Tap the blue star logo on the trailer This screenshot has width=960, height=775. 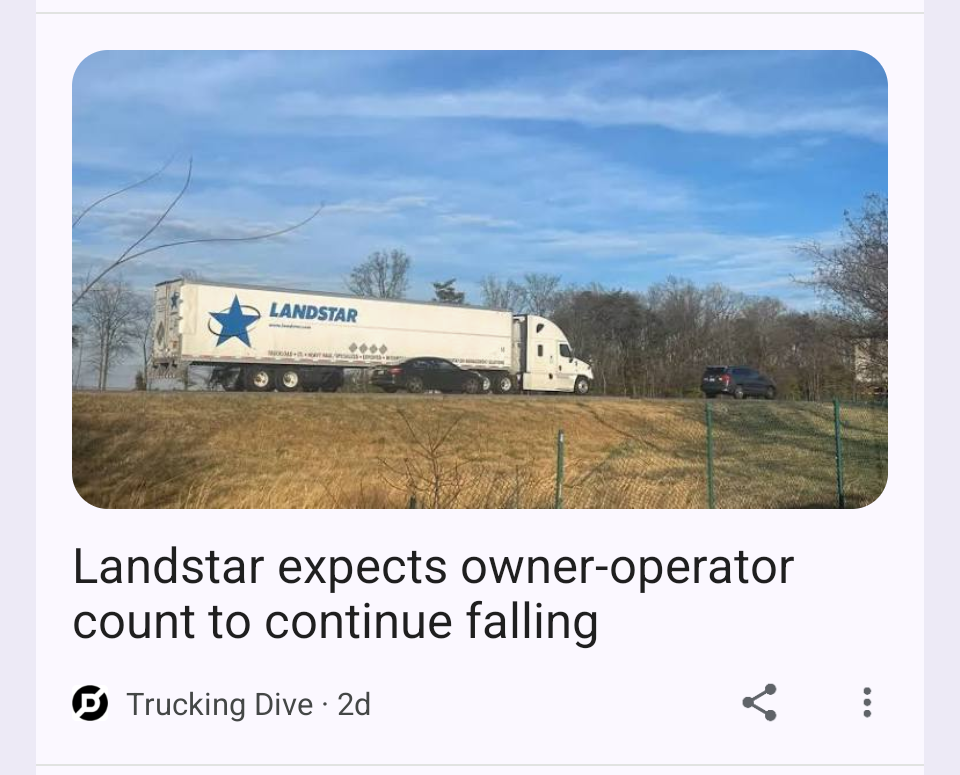[233, 322]
